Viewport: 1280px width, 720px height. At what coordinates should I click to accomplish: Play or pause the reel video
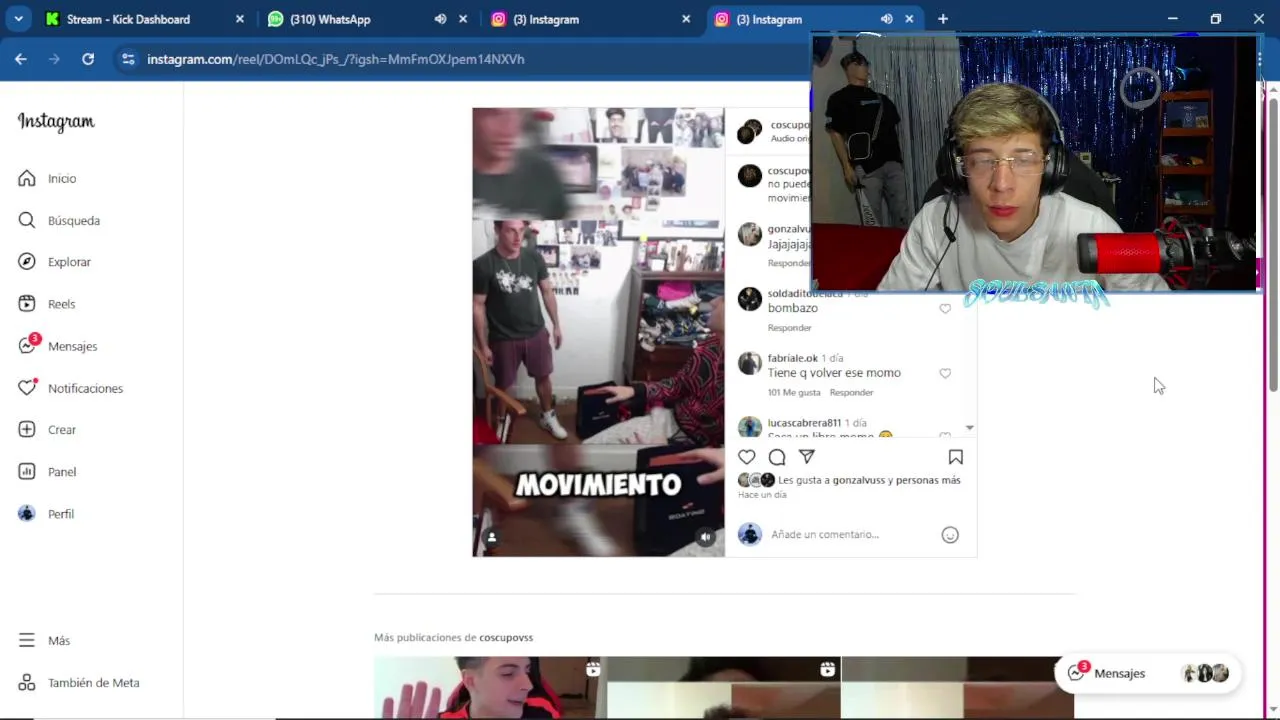(598, 332)
